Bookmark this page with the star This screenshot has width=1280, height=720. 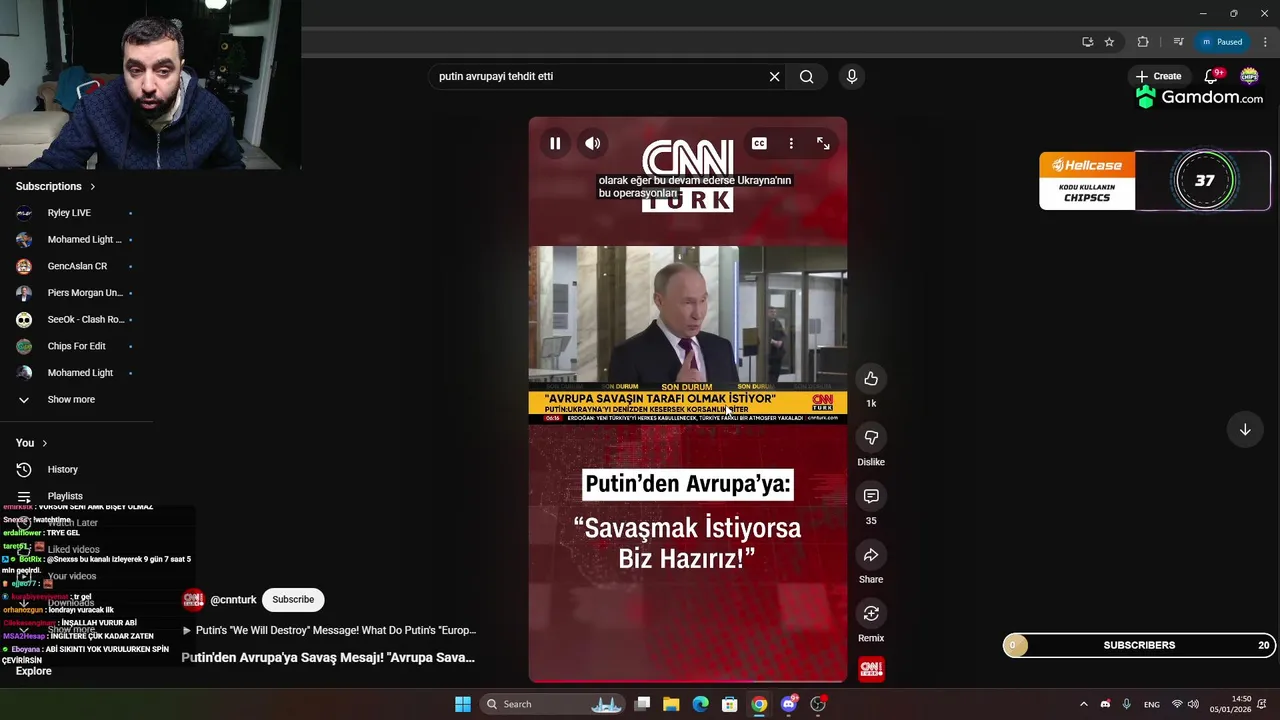(x=1109, y=42)
